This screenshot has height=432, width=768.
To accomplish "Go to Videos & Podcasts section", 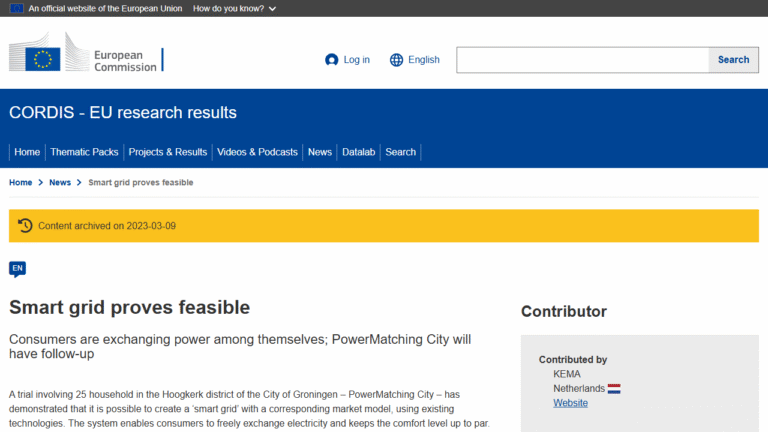I will (x=257, y=152).
